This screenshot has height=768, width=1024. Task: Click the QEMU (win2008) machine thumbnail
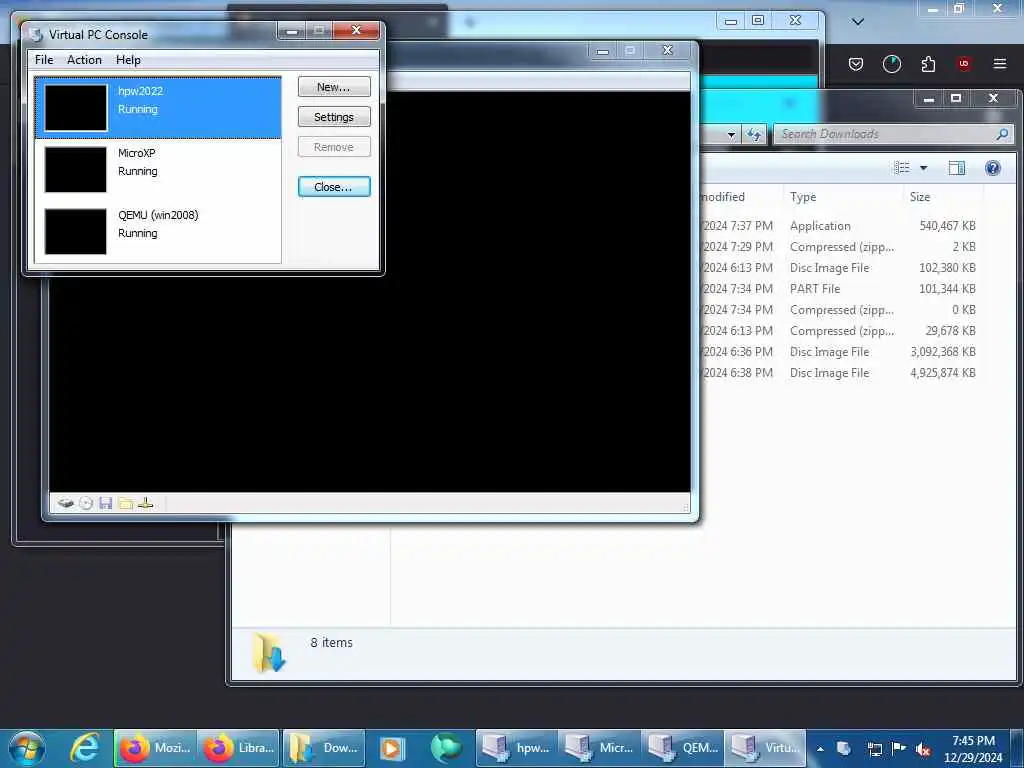click(76, 231)
